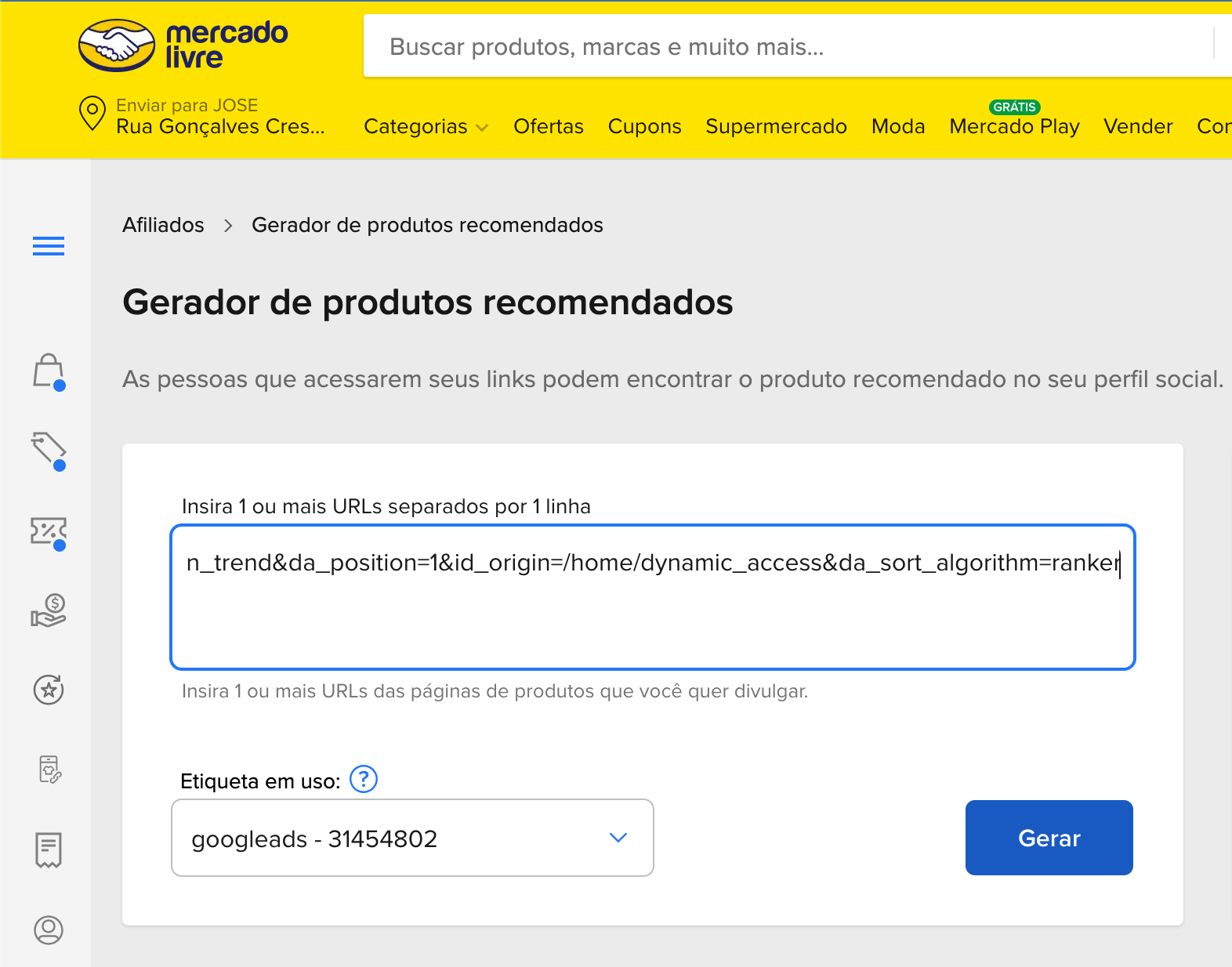Image resolution: width=1232 pixels, height=967 pixels.
Task: Open the Afiliados breadcrumb link
Action: pos(162,225)
